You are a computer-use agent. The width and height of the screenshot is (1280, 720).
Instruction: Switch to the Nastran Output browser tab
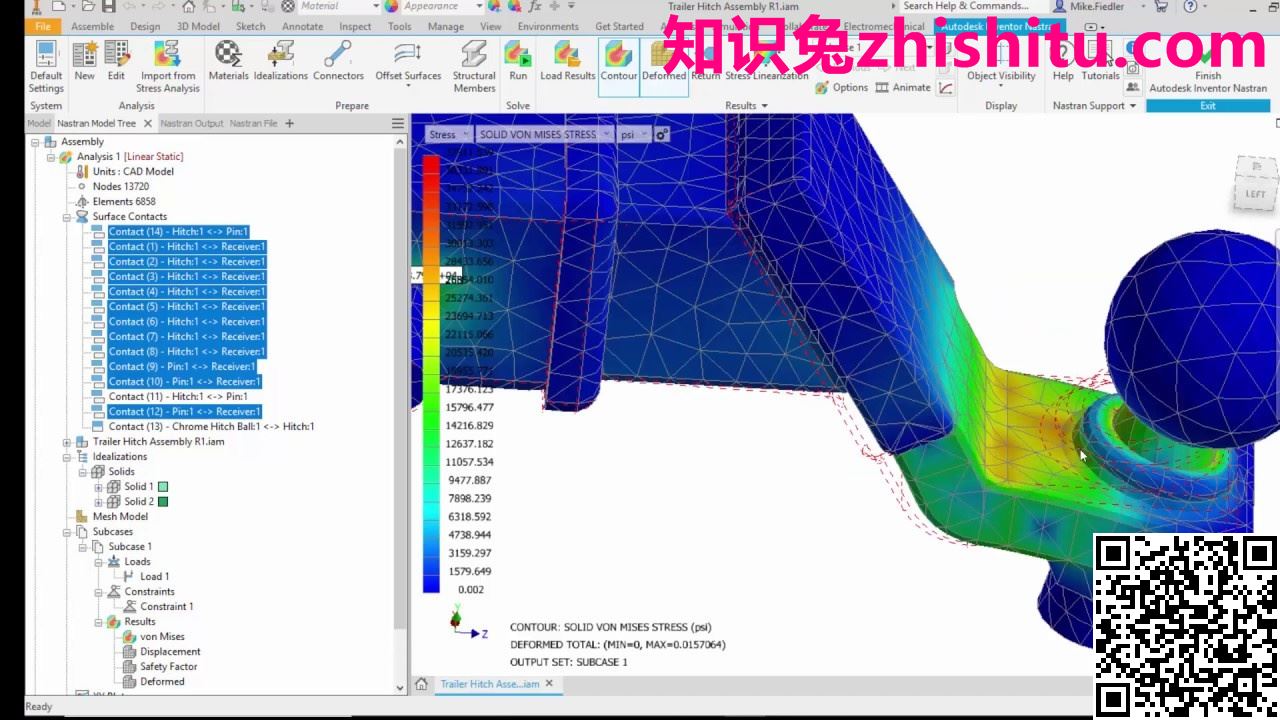pos(192,123)
